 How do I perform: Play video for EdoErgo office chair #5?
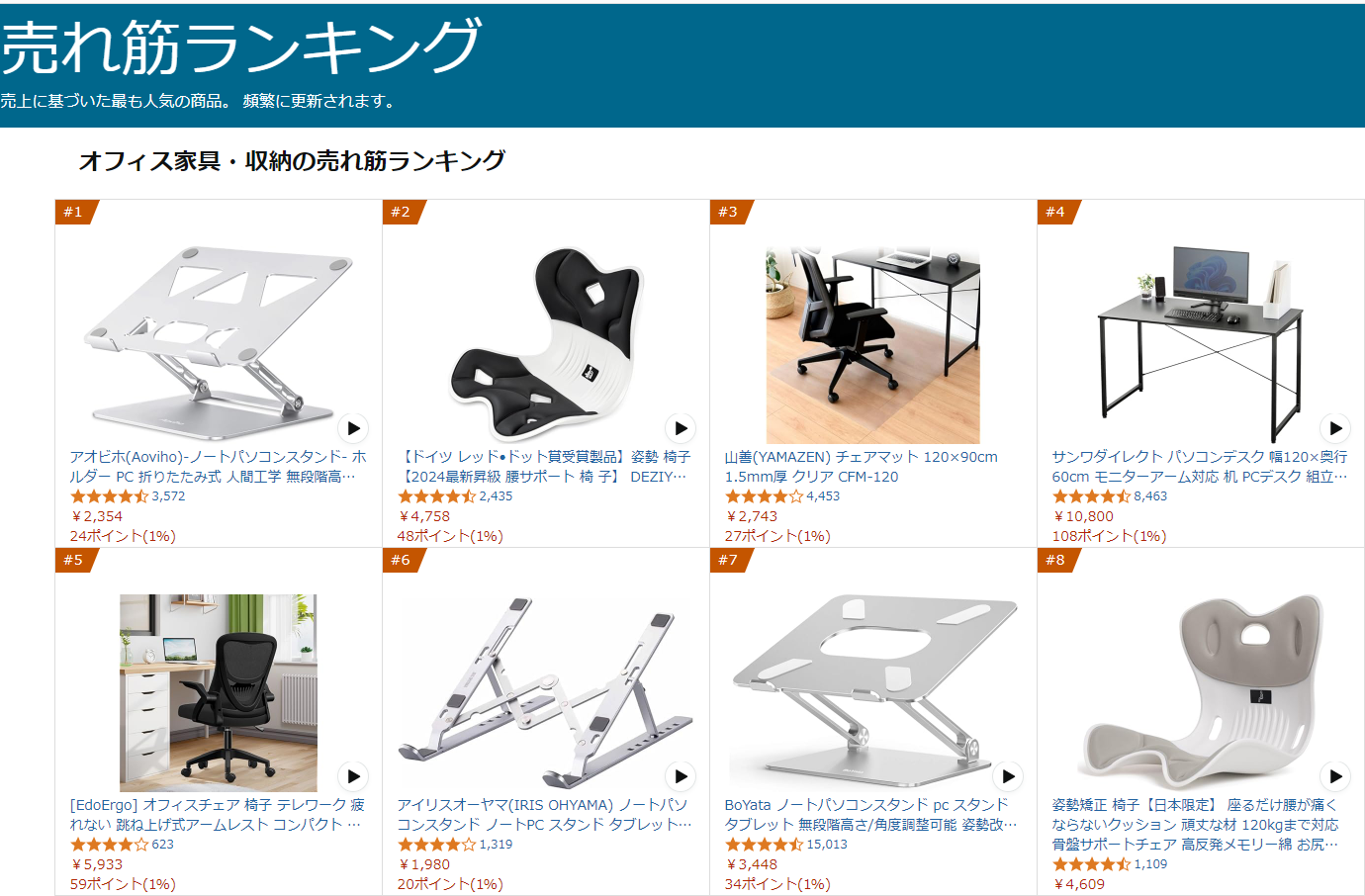coord(353,776)
